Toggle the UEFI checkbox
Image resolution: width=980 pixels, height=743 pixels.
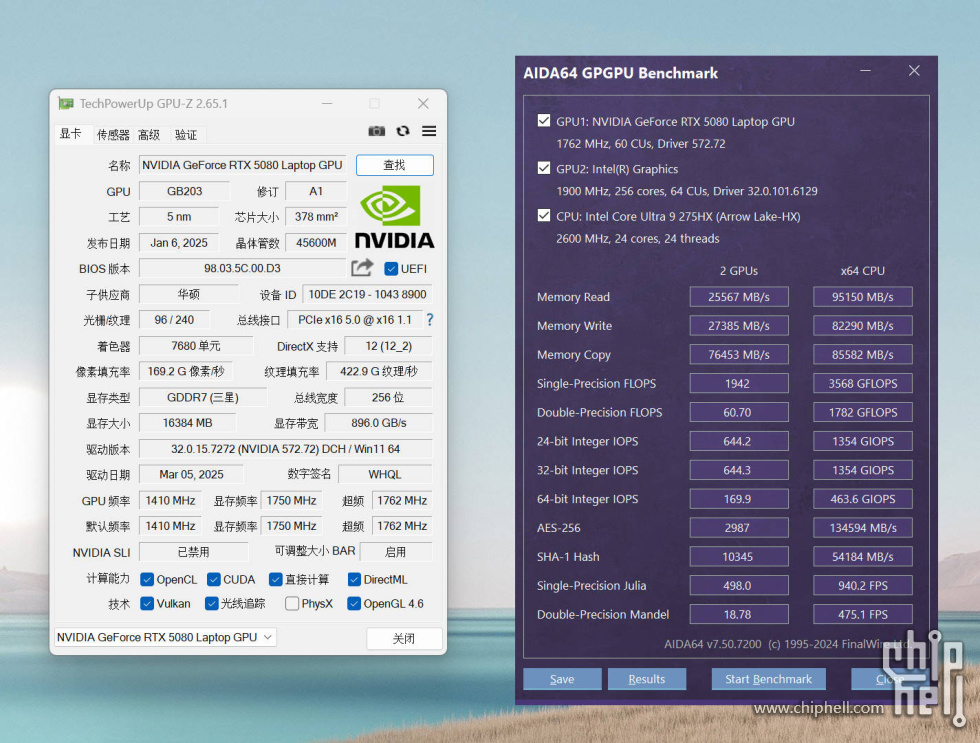pyautogui.click(x=391, y=269)
